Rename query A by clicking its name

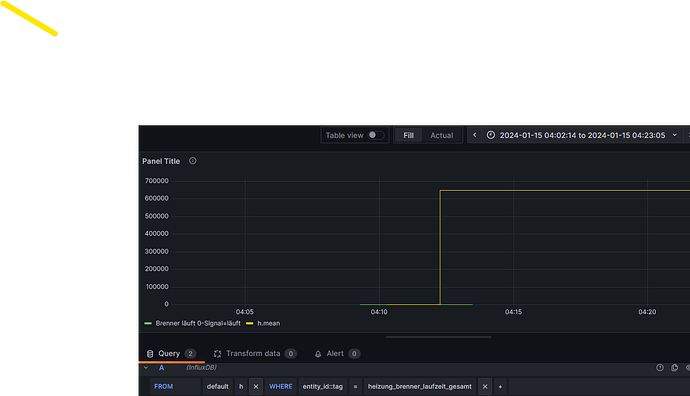161,367
